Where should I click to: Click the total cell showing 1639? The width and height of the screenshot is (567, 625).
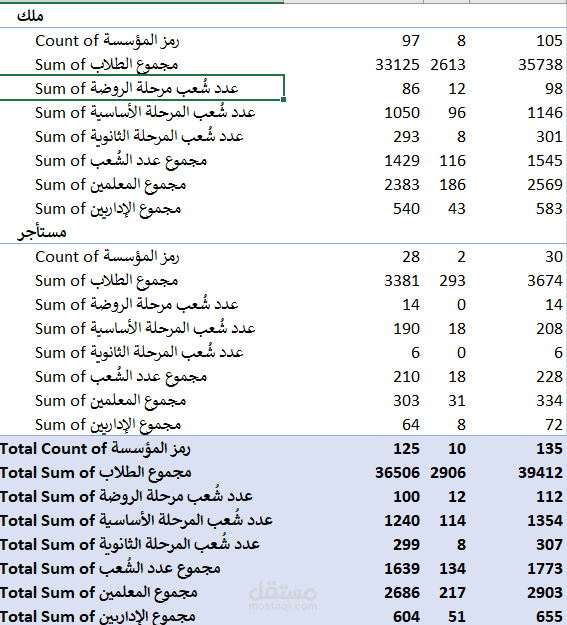(402, 569)
